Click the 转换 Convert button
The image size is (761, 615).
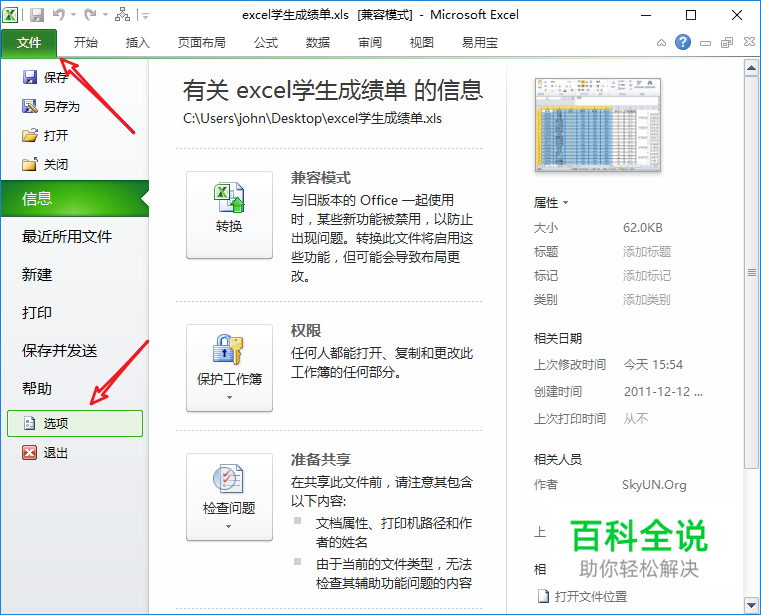[x=229, y=215]
